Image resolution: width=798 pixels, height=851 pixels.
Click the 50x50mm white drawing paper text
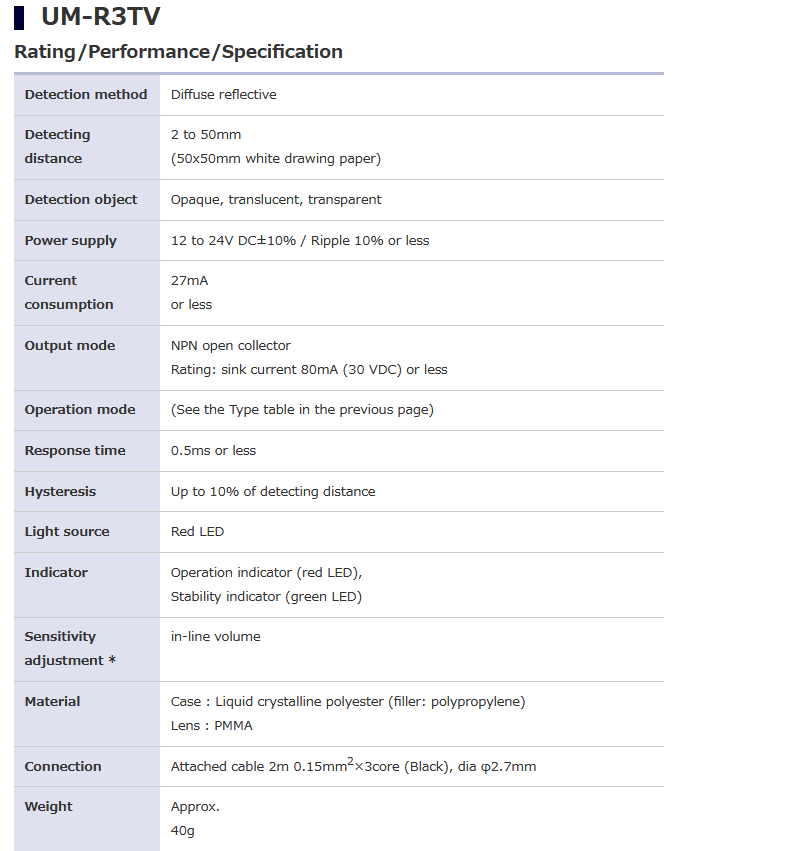pos(276,159)
